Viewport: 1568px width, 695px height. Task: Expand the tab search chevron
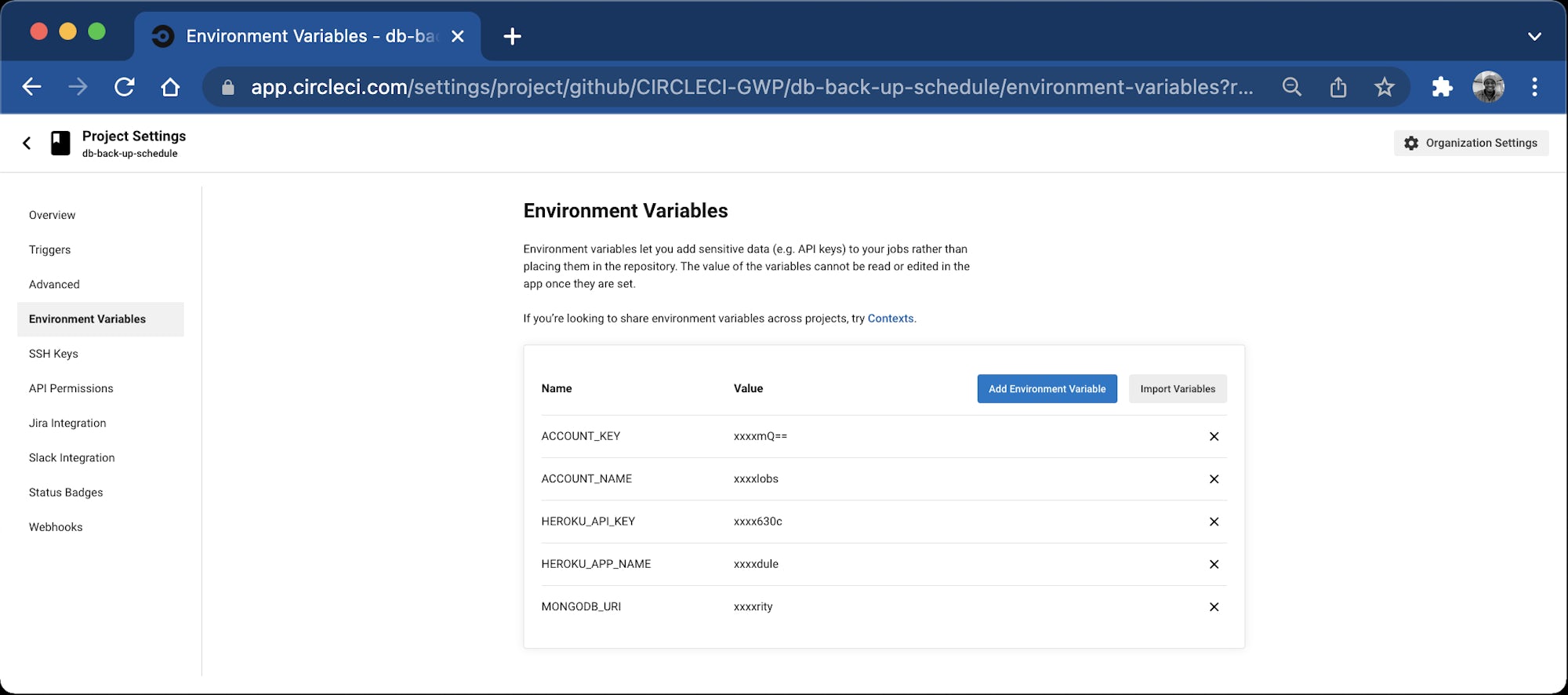[1534, 36]
